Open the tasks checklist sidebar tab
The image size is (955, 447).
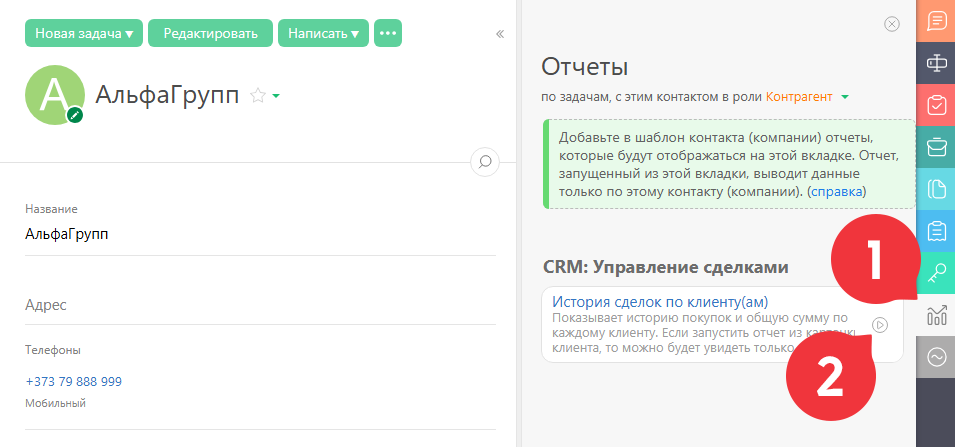point(936,104)
